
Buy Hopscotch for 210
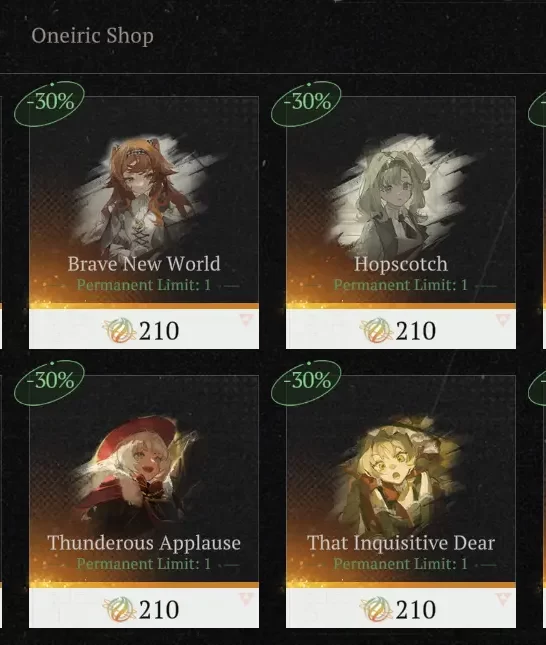click(401, 329)
